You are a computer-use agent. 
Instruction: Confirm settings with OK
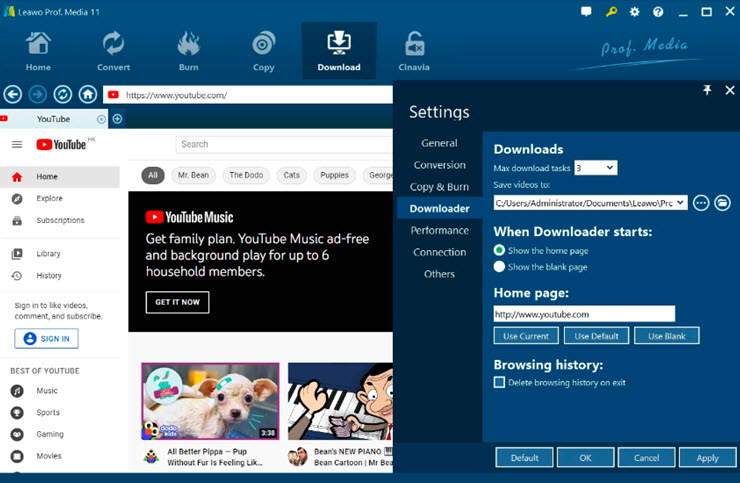[x=585, y=458]
